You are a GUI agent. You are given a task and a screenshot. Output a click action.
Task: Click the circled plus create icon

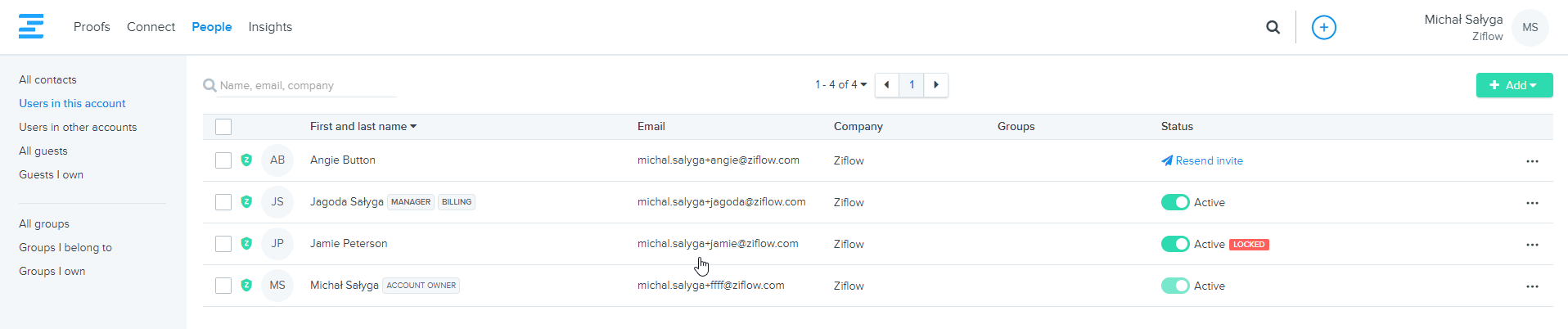point(1323,27)
